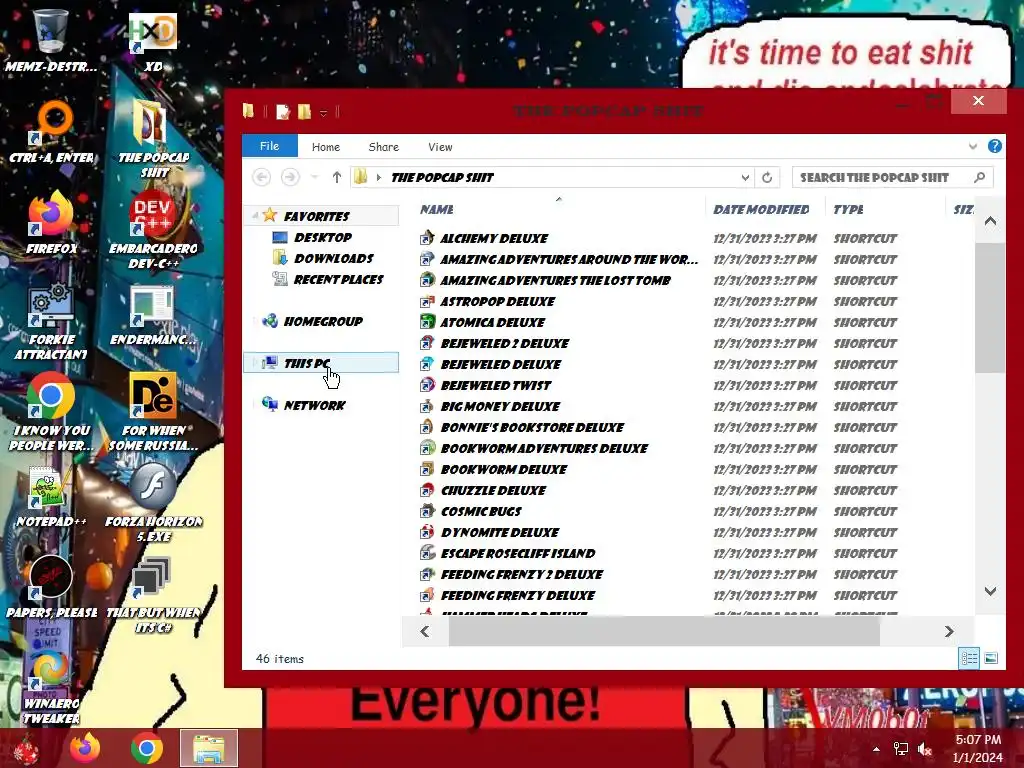Open the View ribbon tab
This screenshot has height=768, width=1024.
point(440,147)
